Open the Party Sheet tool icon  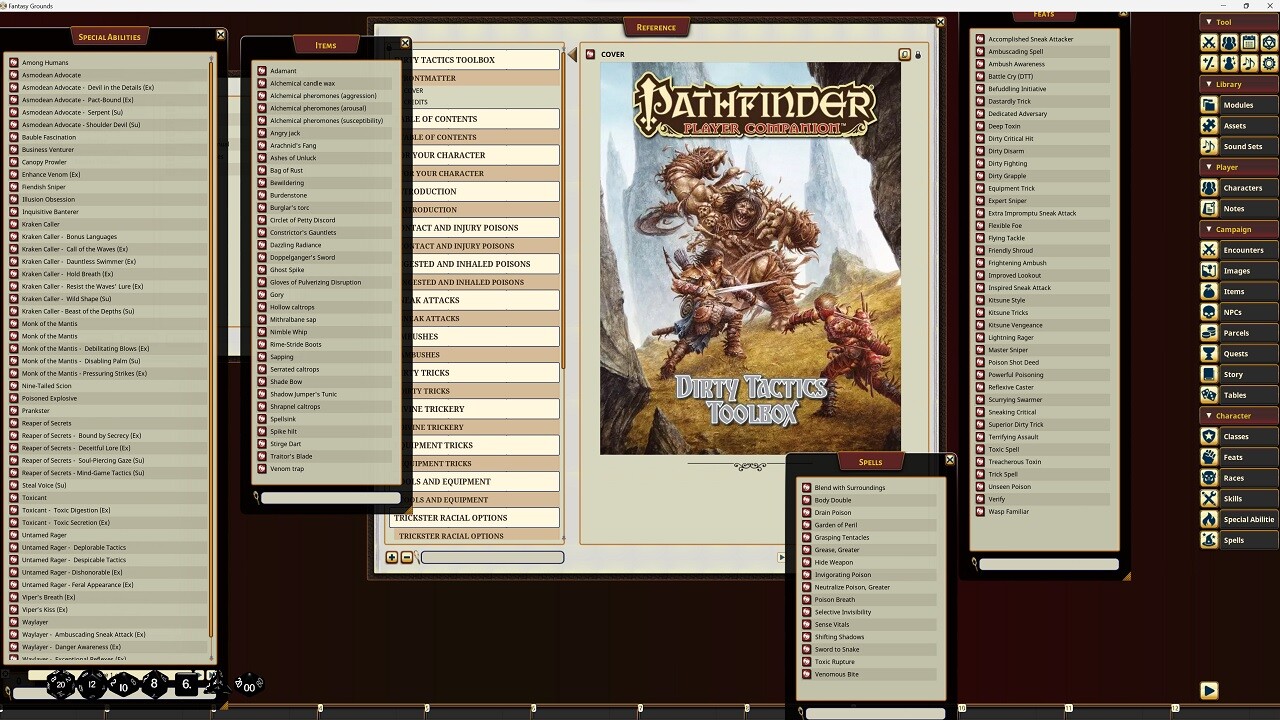point(1229,42)
